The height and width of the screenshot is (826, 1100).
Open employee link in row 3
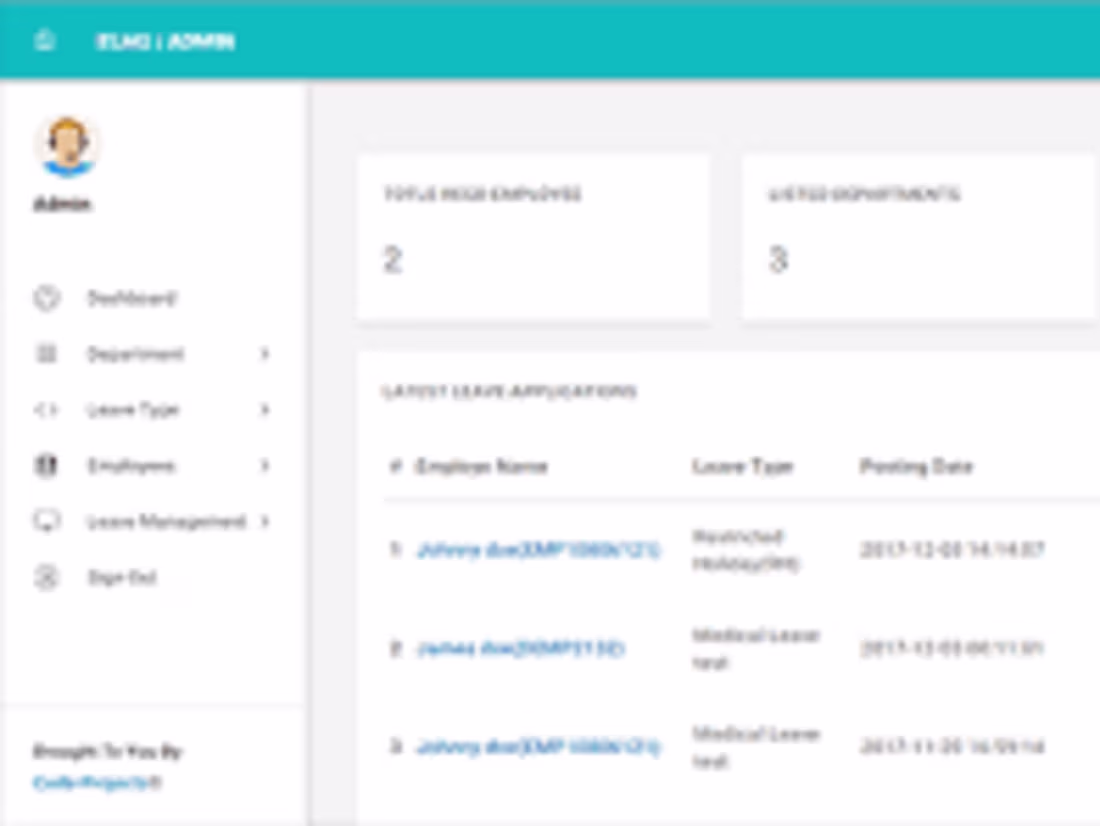point(539,747)
